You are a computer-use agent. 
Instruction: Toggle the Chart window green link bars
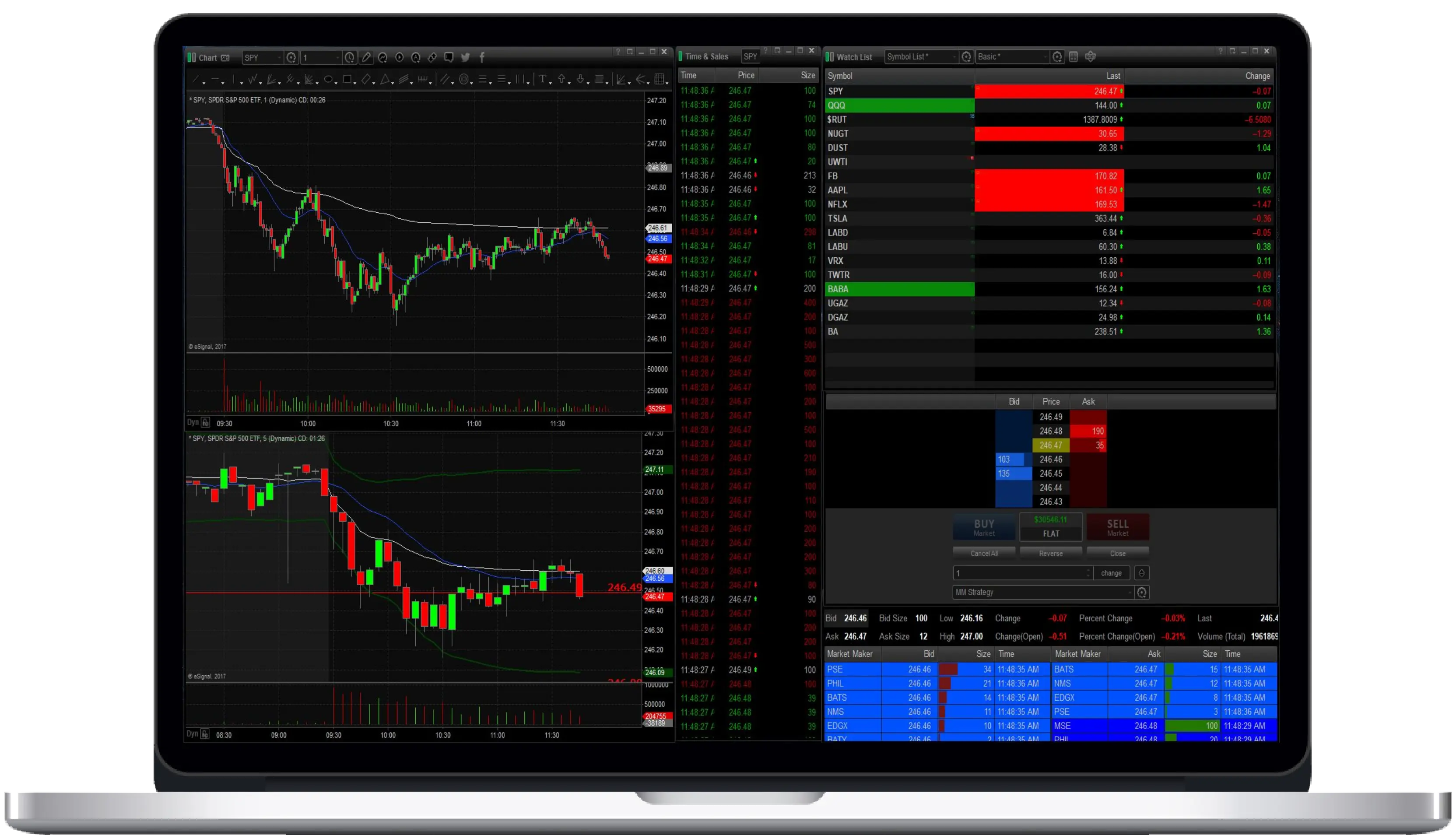192,57
